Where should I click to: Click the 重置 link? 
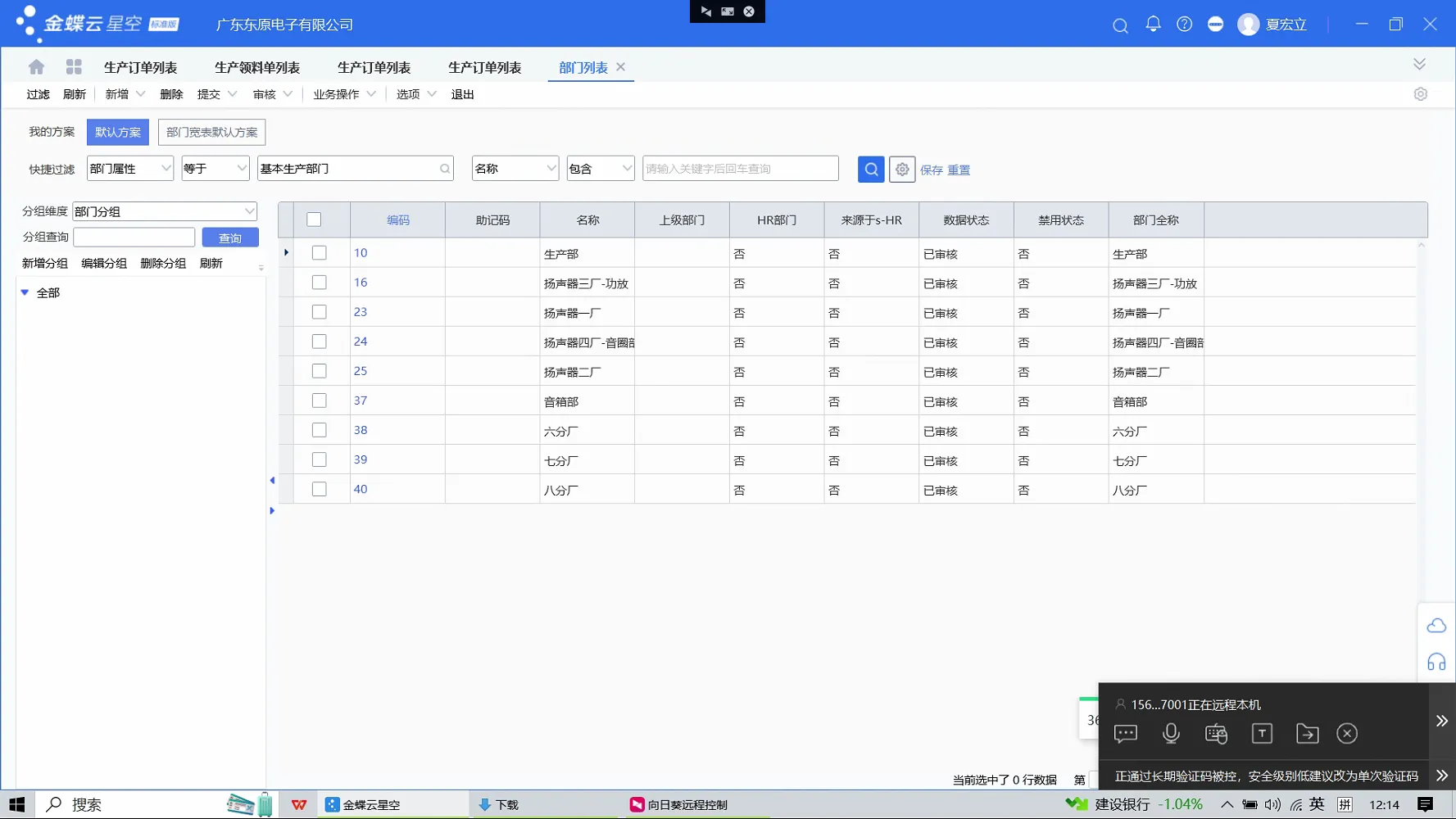(x=959, y=170)
